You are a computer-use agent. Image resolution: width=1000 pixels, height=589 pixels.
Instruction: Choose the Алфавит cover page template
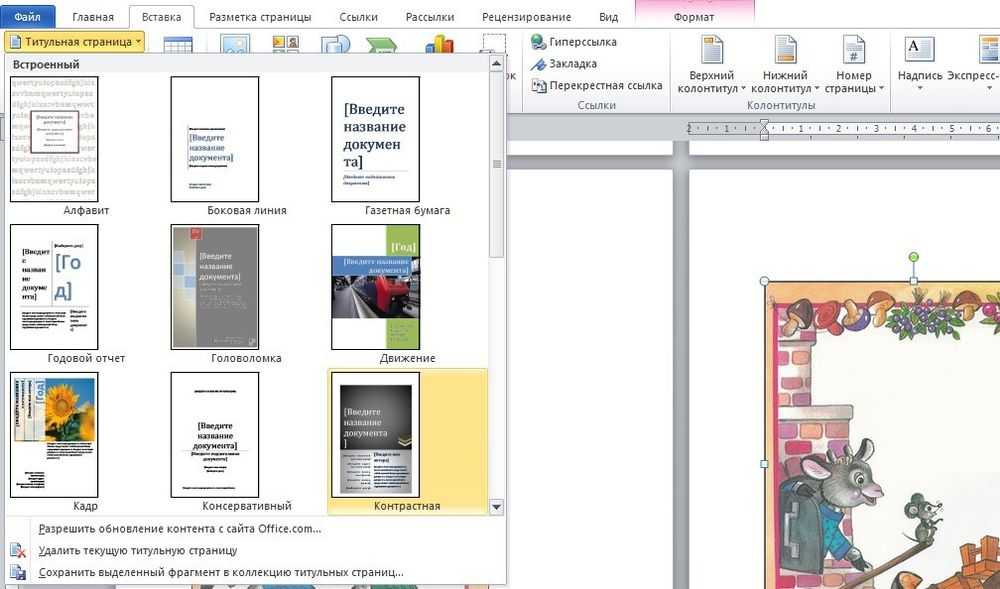click(x=54, y=140)
